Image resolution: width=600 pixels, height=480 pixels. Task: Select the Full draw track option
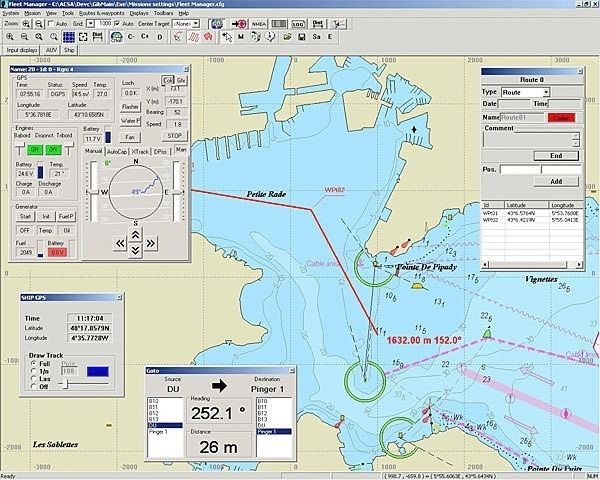[34, 363]
